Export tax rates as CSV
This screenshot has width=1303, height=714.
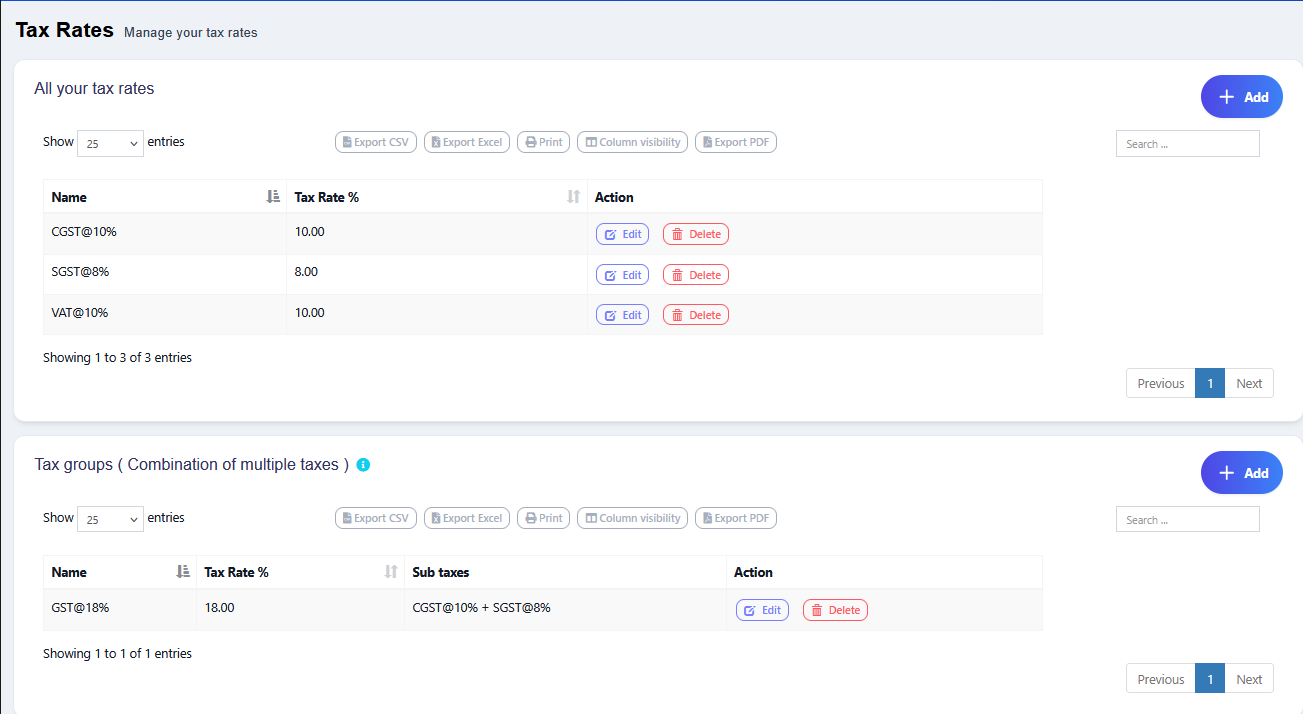point(375,142)
